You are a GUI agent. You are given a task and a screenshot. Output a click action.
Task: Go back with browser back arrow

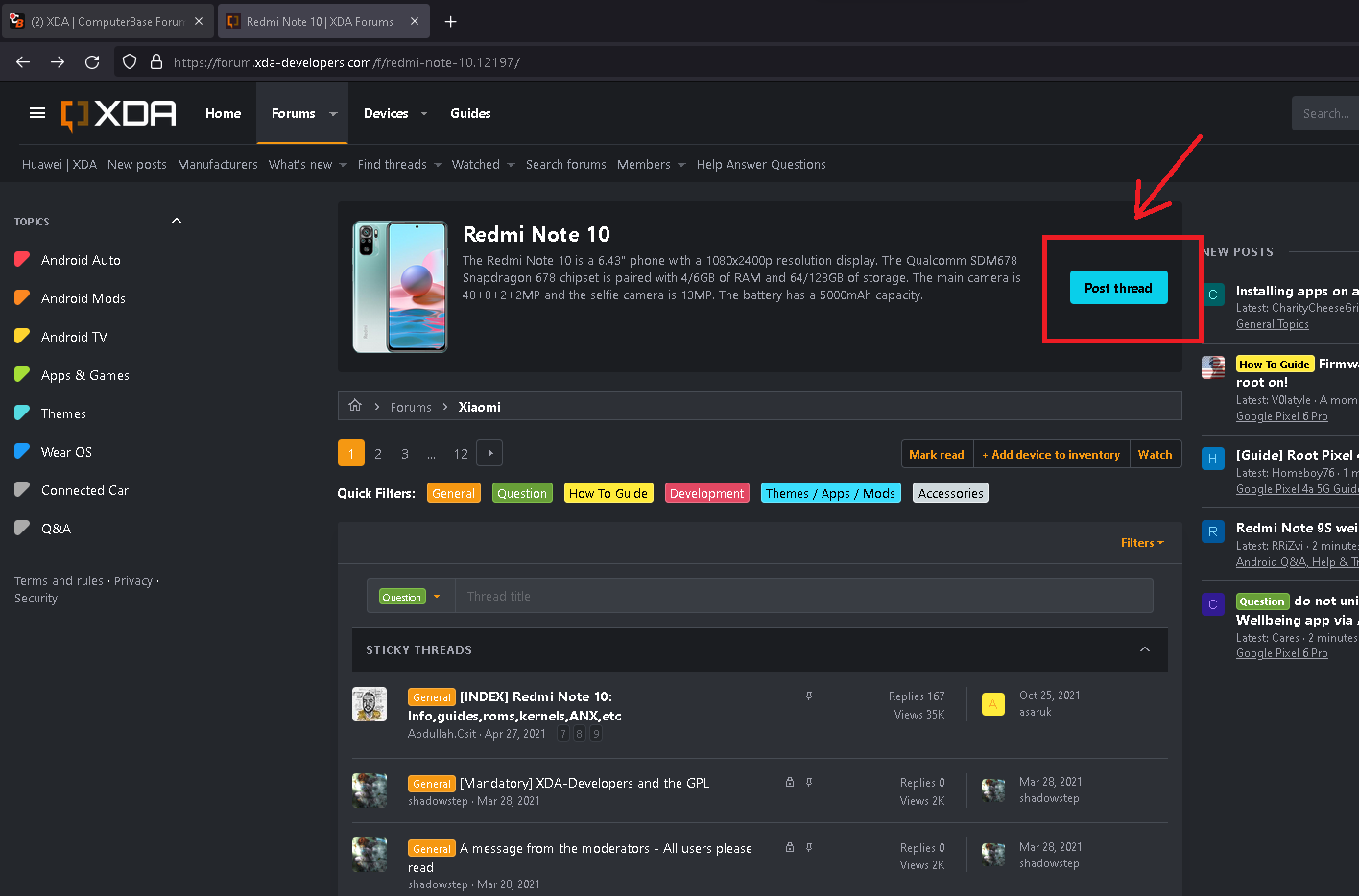tap(23, 62)
